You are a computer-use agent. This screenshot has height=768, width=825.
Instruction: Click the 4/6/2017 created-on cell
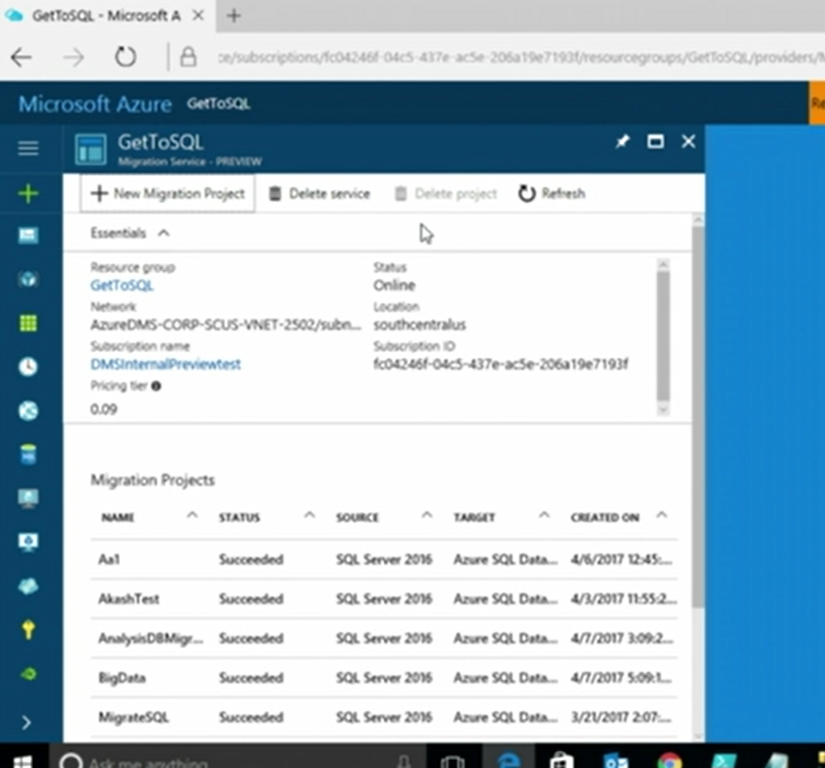[621, 559]
